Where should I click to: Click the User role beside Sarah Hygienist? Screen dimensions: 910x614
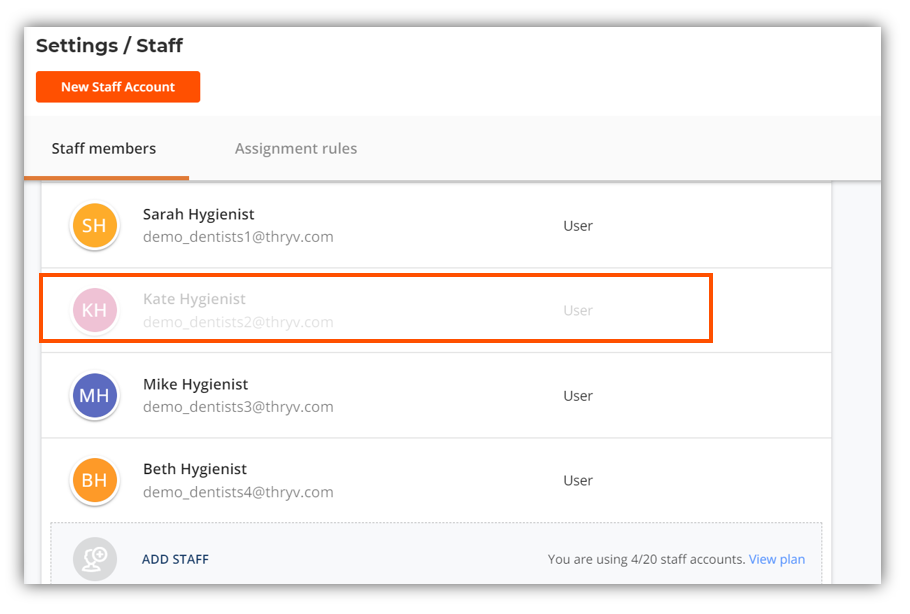tap(578, 226)
